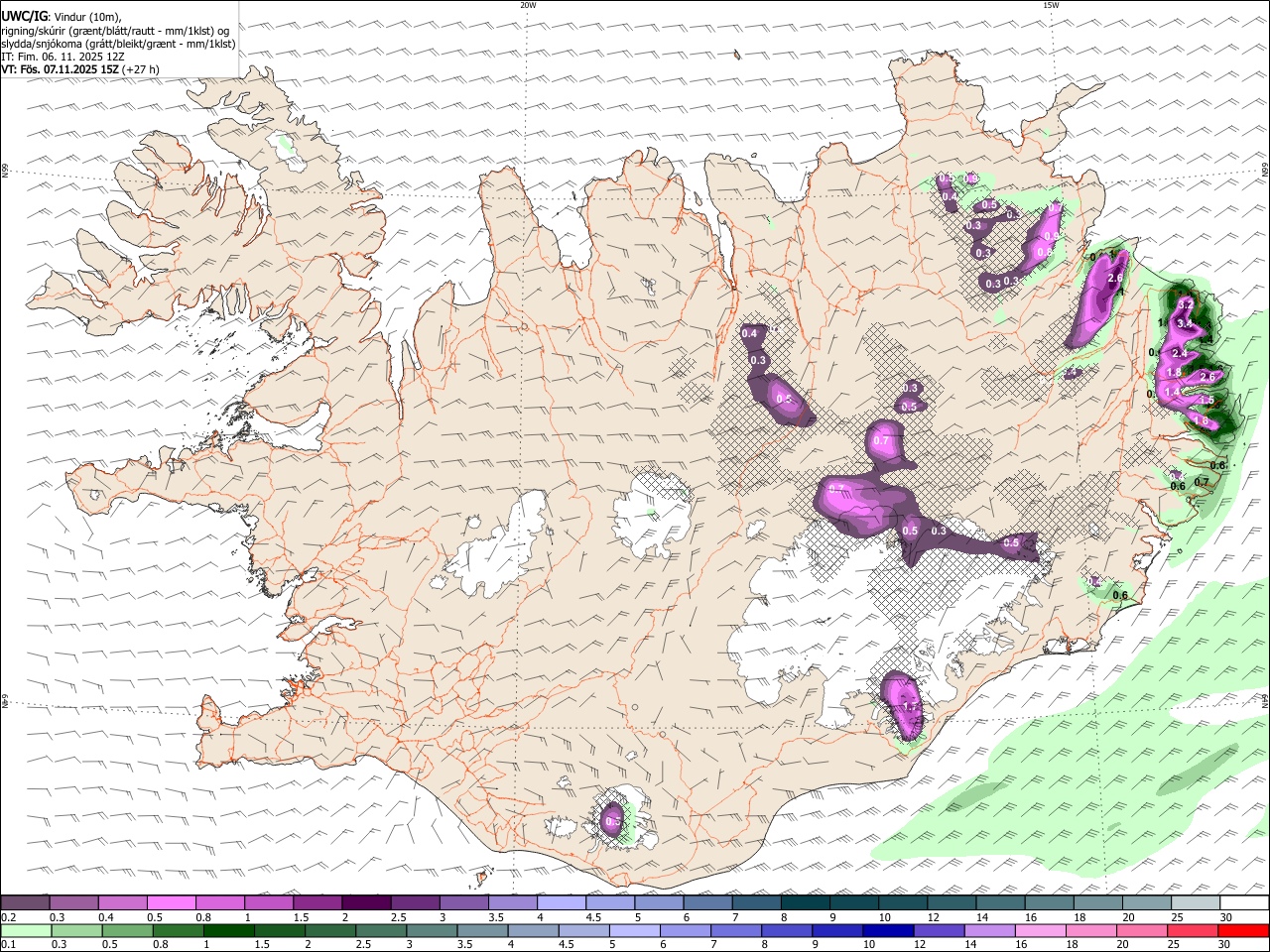The image size is (1270, 952).
Task: Pick the dark teal snow swatch labeled 8
Action: tap(806, 902)
